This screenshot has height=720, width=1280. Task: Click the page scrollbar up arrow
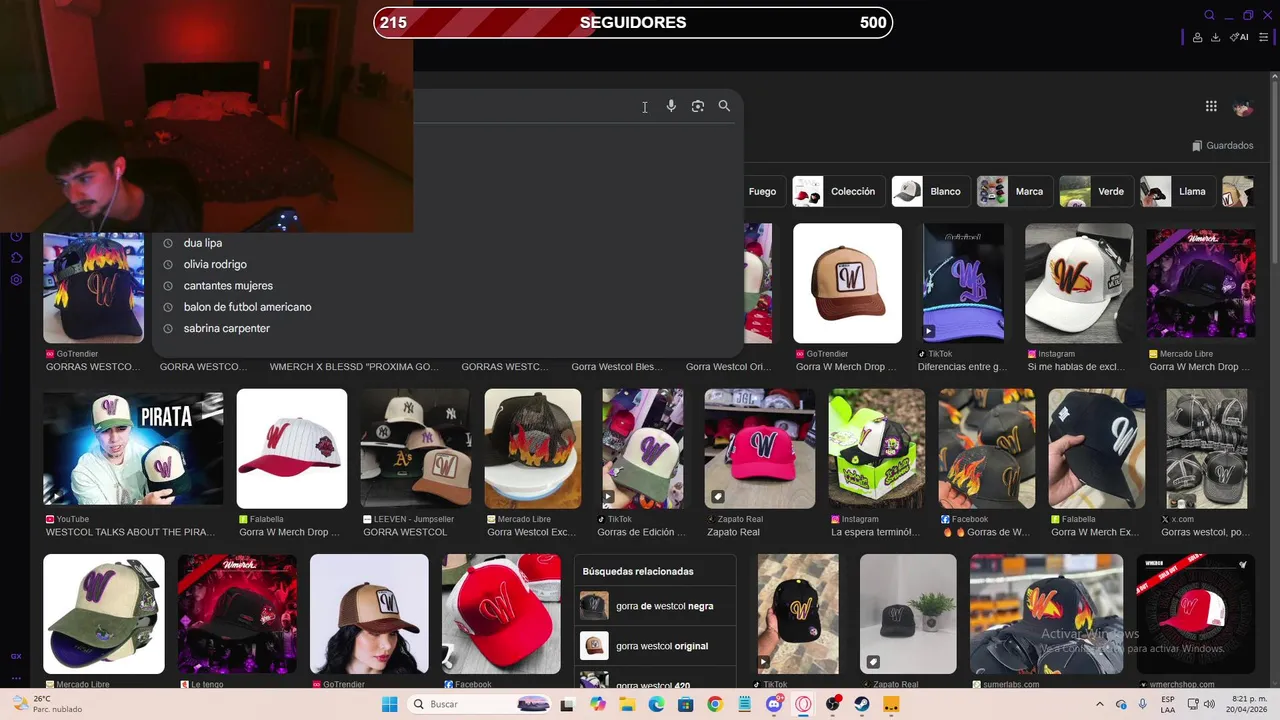pos(1274,78)
